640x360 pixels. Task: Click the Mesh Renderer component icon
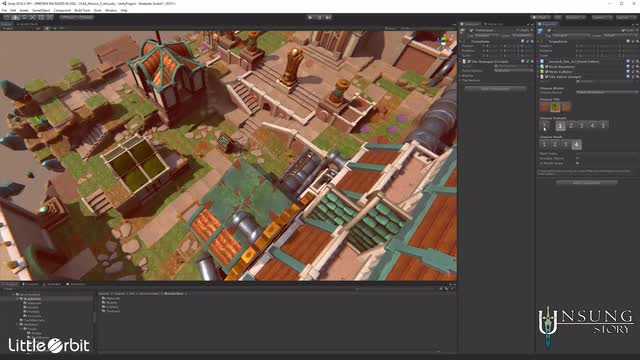[542, 67]
